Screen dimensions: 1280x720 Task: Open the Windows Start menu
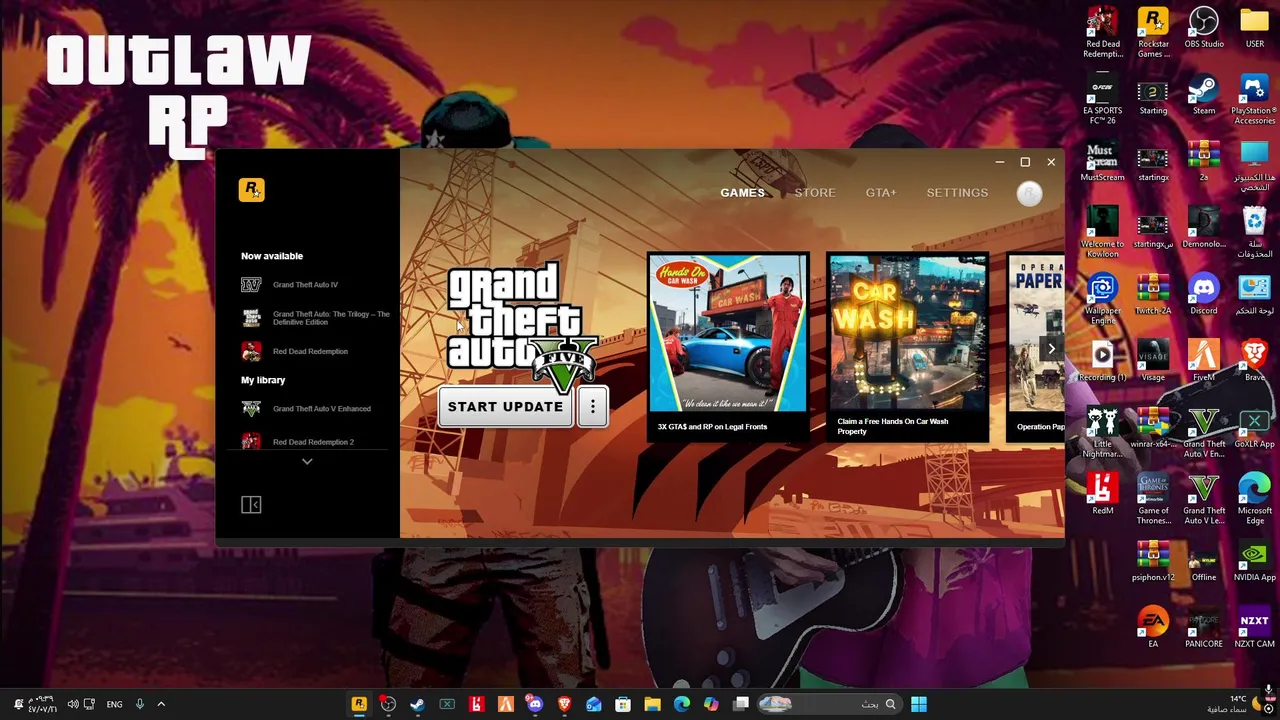tap(919, 704)
